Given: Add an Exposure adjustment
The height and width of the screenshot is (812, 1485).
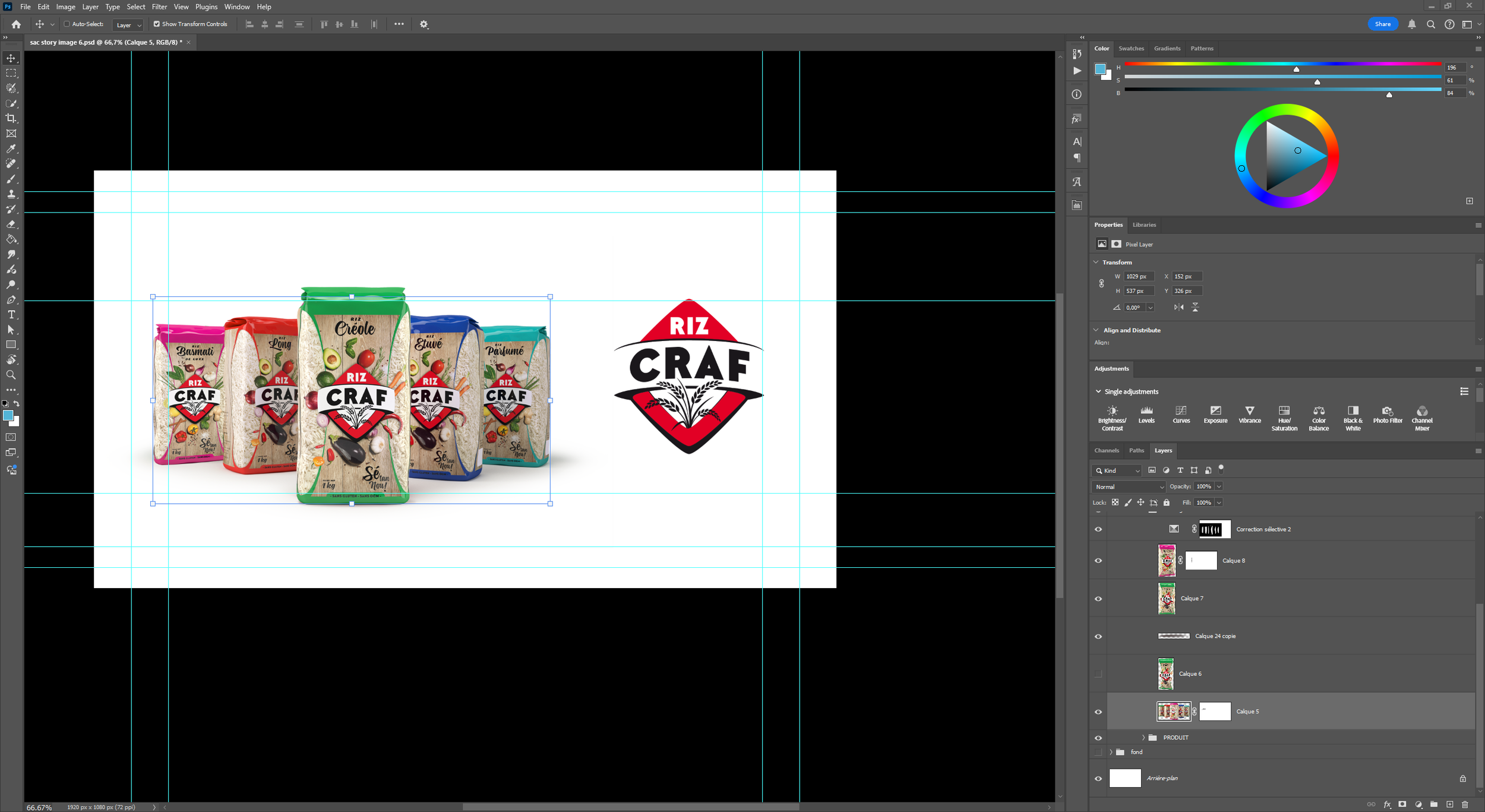Looking at the screenshot, I should [1215, 415].
